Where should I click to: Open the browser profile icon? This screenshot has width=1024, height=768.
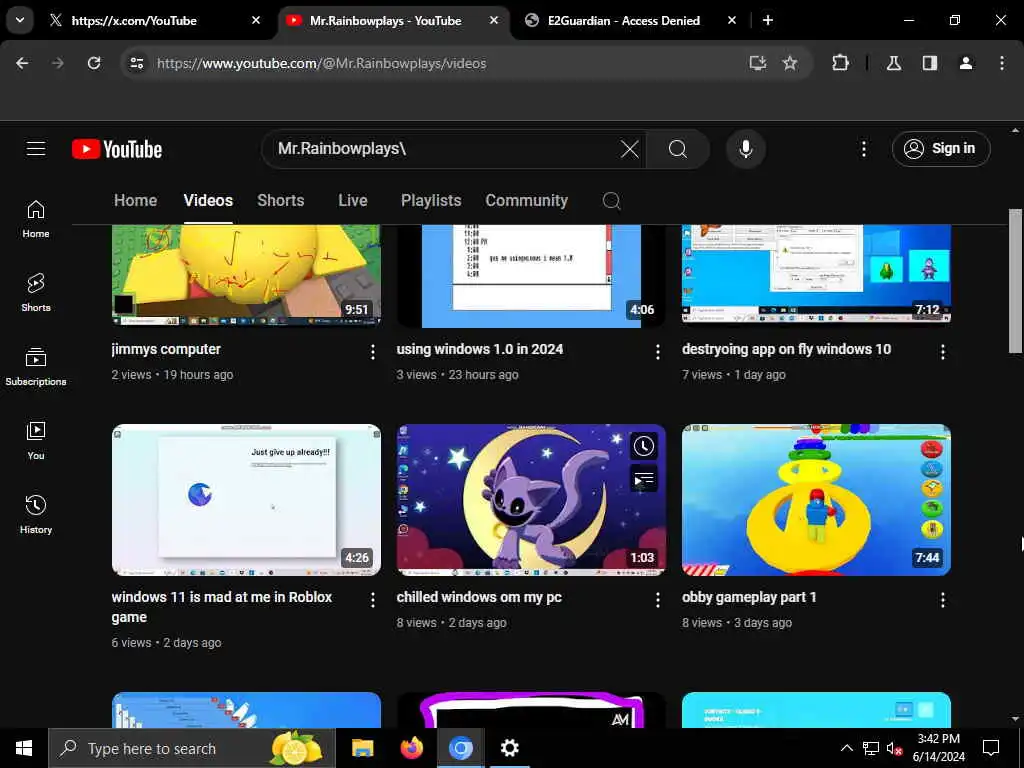click(966, 63)
